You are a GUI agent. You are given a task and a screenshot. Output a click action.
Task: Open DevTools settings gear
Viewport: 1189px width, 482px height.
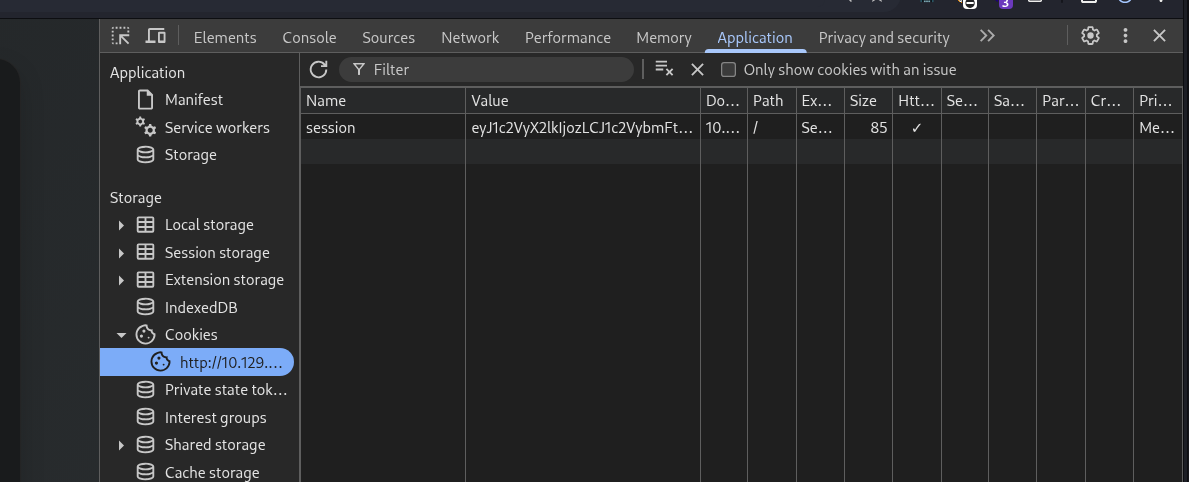click(1090, 36)
